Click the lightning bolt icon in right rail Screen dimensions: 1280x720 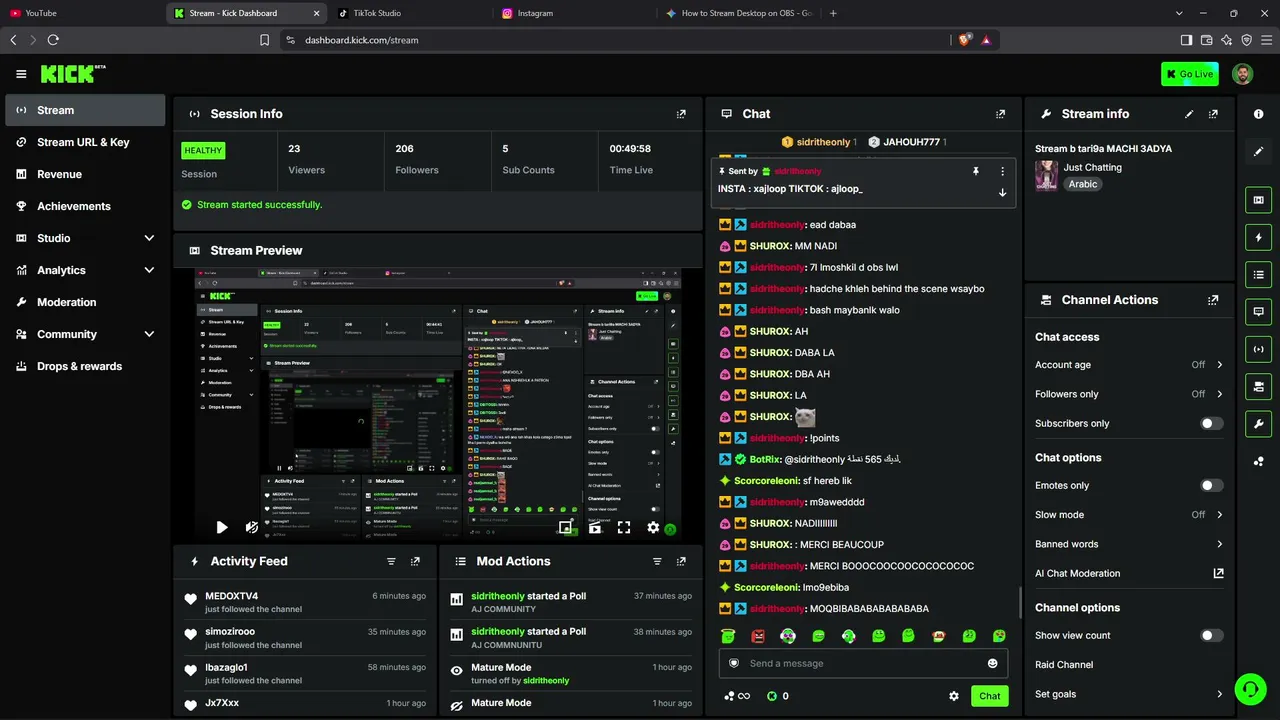point(1259,238)
